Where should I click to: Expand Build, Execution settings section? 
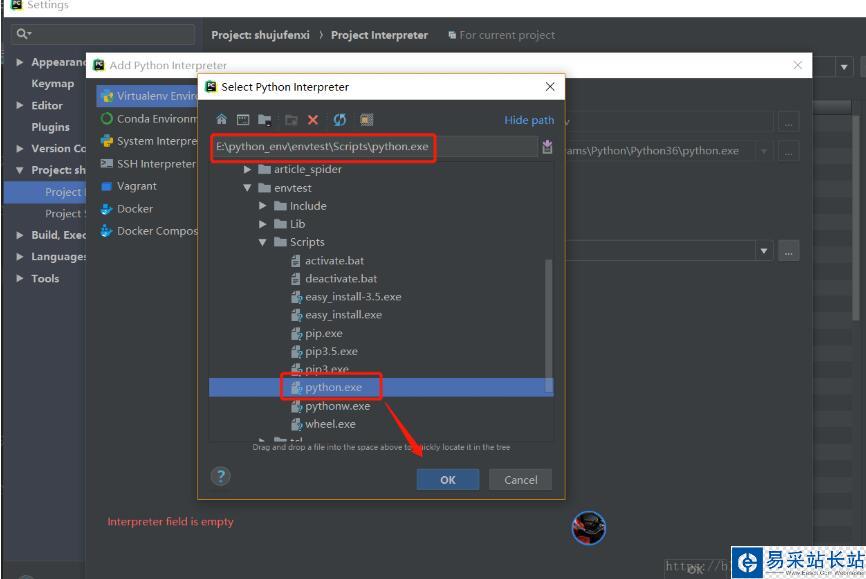20,235
